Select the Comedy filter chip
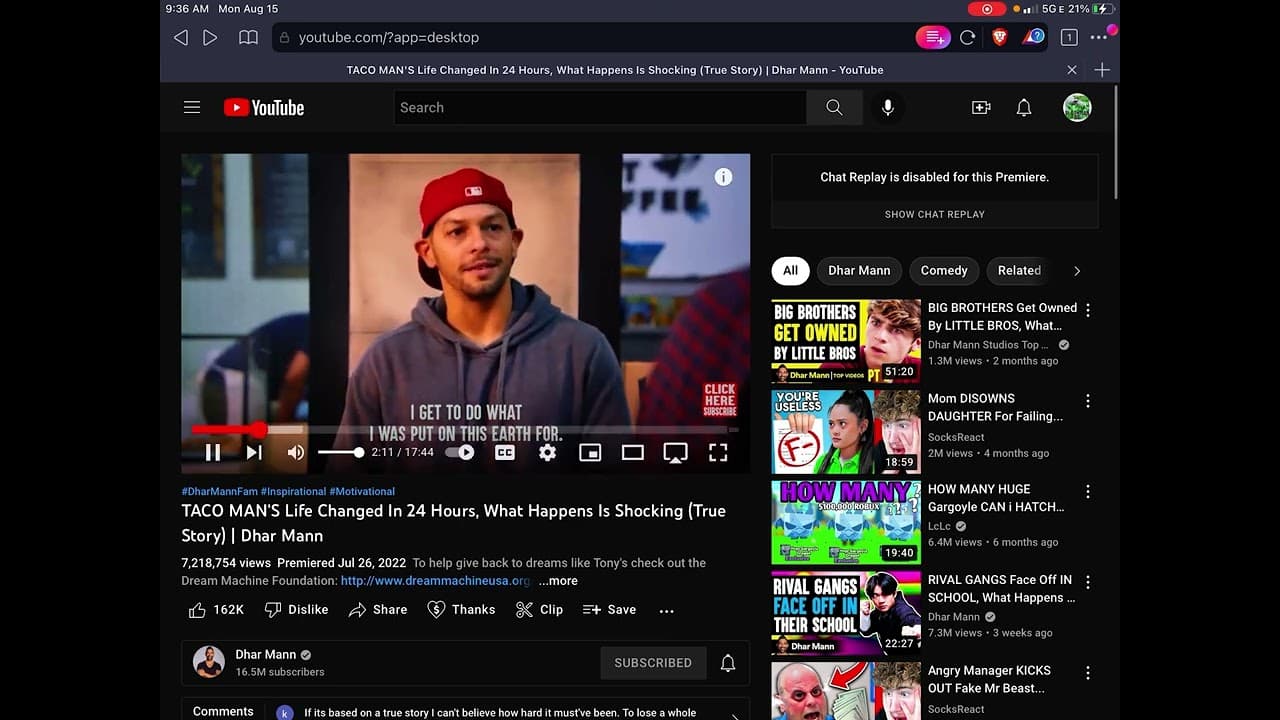The width and height of the screenshot is (1280, 720). coord(944,270)
